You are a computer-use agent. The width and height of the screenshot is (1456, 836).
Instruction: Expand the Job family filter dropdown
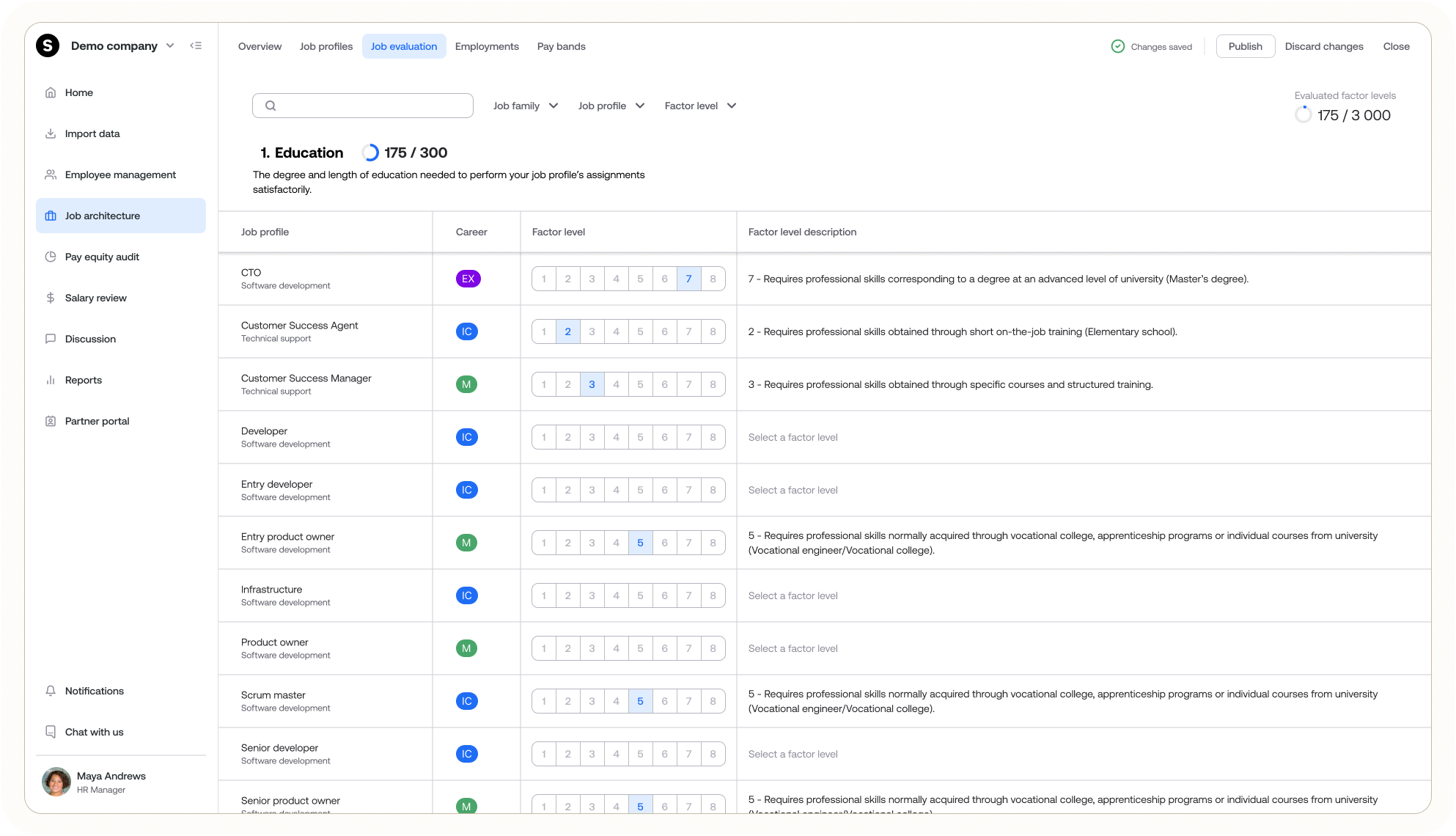[526, 106]
